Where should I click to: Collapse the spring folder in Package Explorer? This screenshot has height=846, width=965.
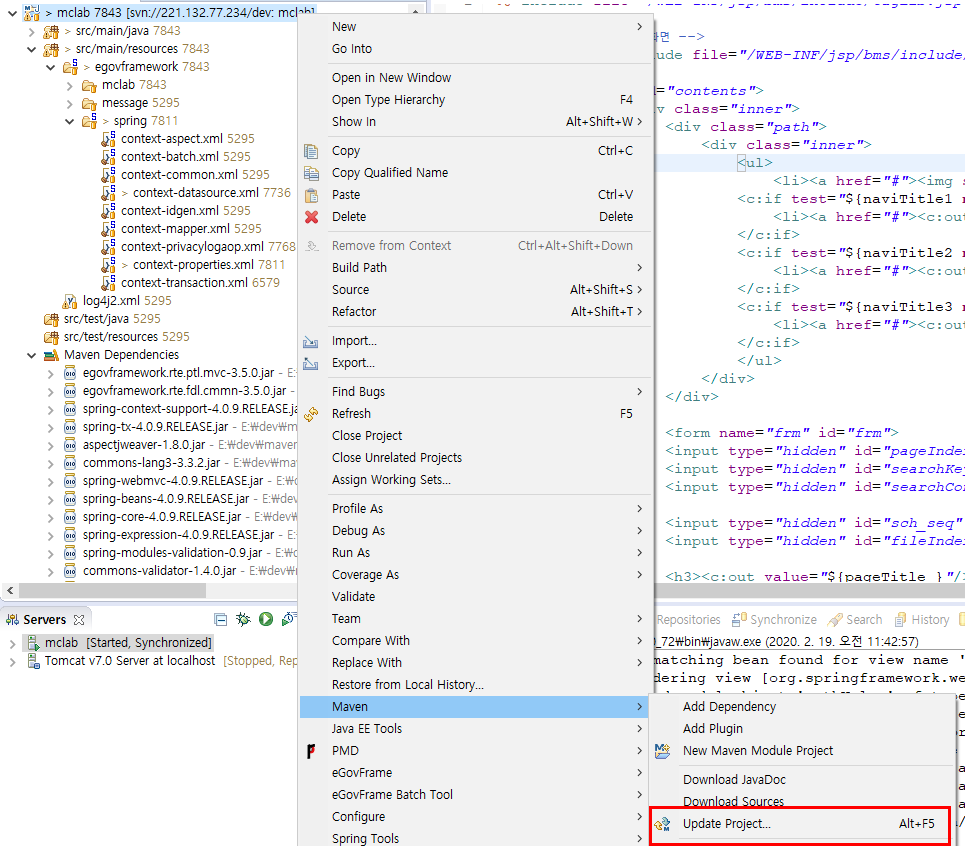(68, 121)
